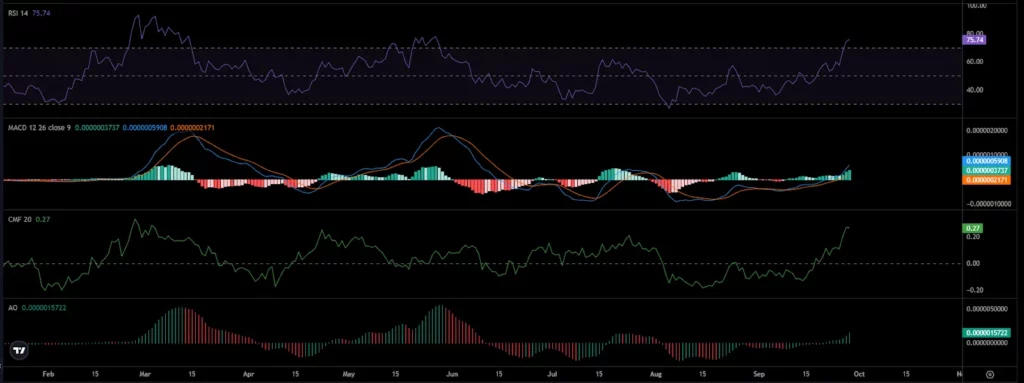This screenshot has height=383, width=1024.
Task: Click the 0.0000015722 AO scale tag
Action: point(987,333)
